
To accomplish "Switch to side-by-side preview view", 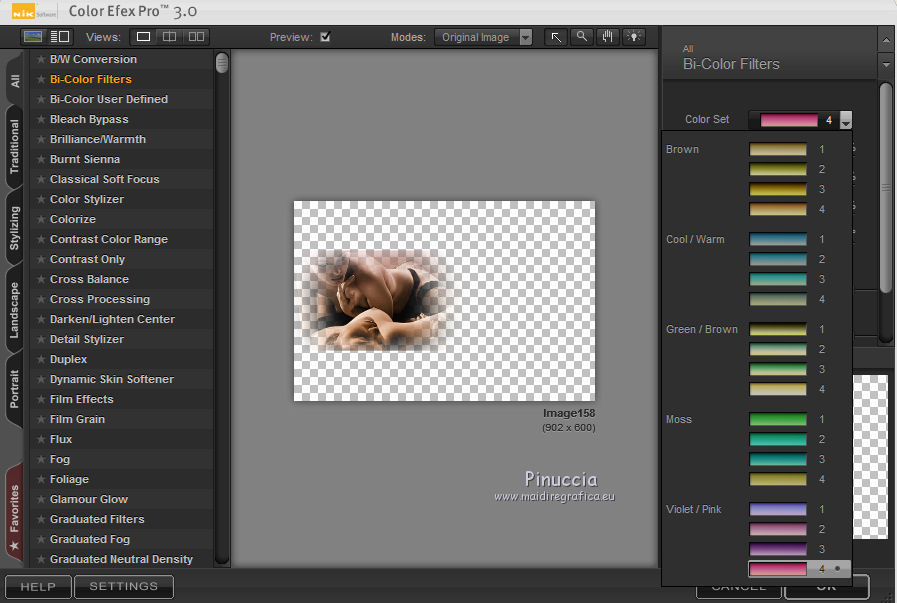I will tap(196, 37).
